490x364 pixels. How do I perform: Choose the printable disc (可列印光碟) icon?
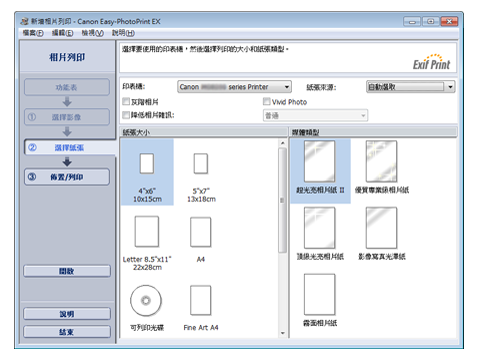tap(146, 300)
